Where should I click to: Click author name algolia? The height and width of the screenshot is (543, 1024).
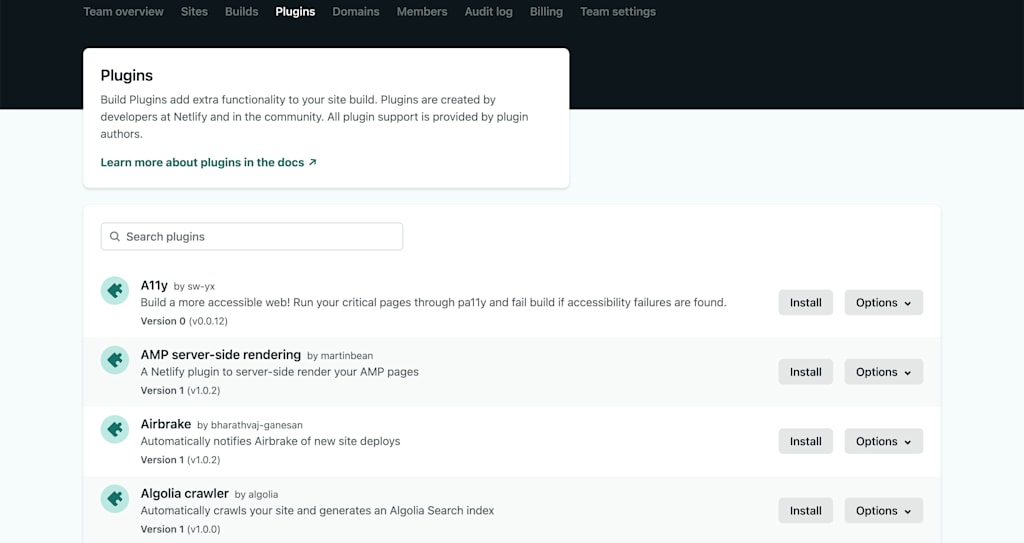pos(263,495)
